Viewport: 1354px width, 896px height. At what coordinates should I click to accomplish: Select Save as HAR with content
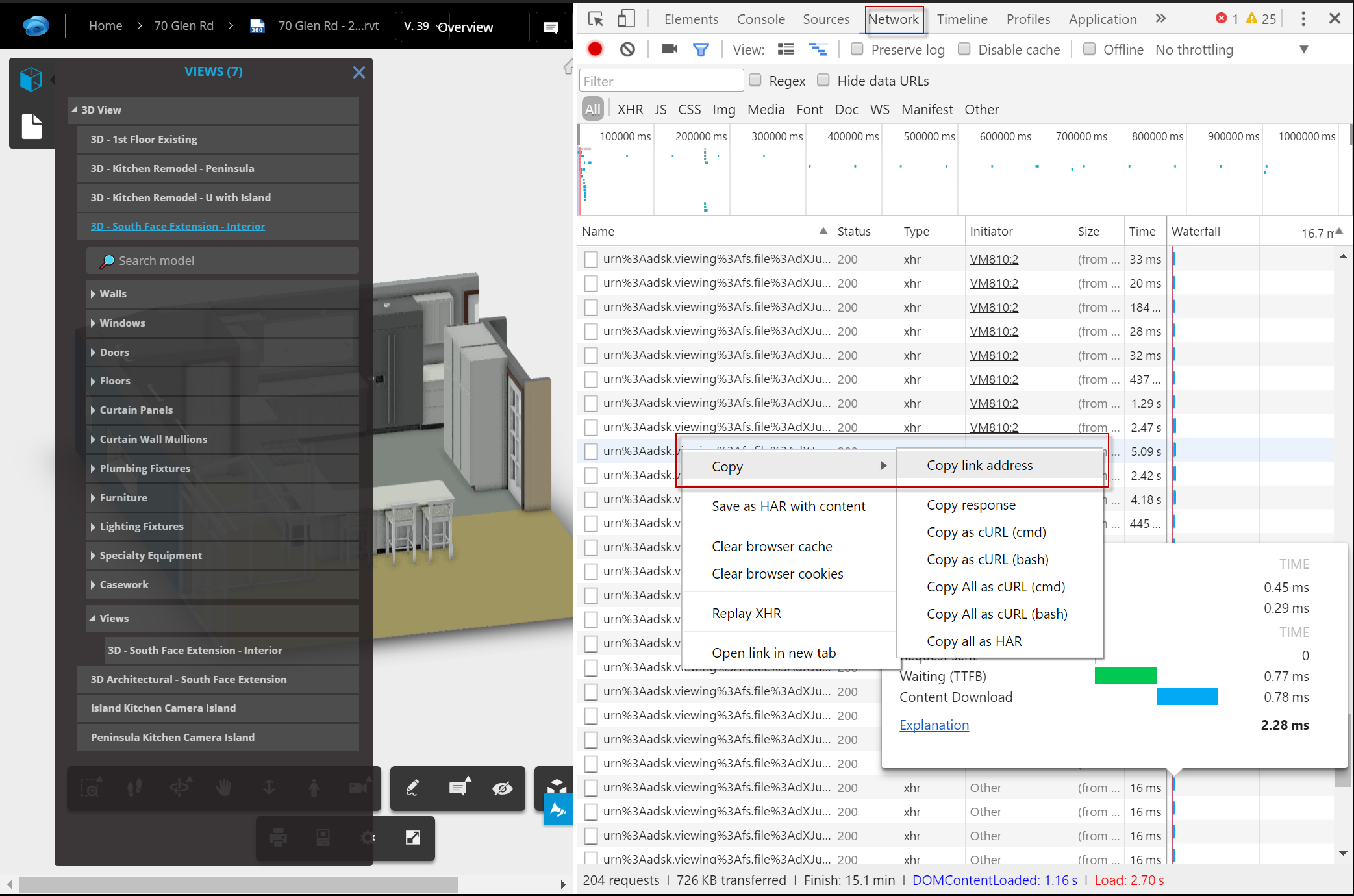[788, 506]
